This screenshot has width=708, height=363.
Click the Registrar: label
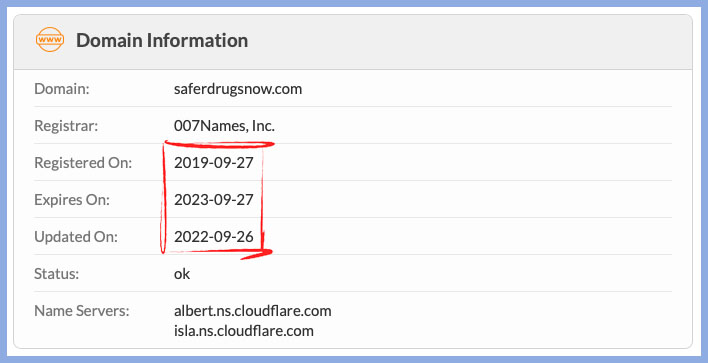point(66,126)
